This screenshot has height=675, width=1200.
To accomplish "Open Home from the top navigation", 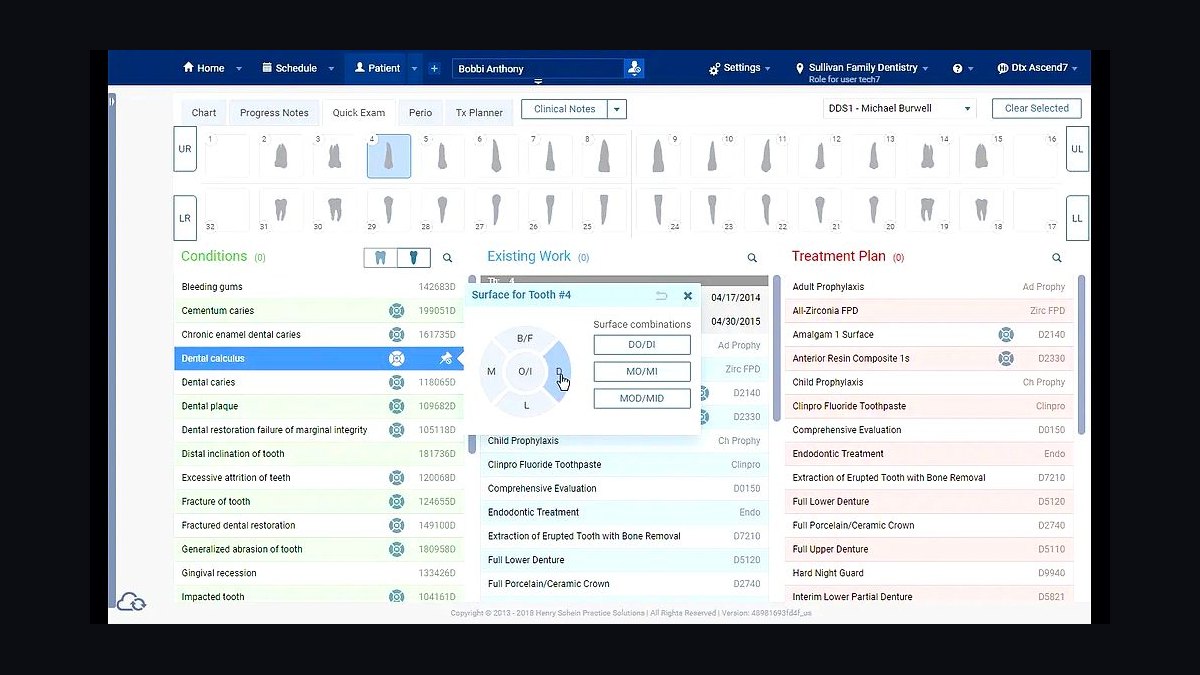I will (x=204, y=68).
